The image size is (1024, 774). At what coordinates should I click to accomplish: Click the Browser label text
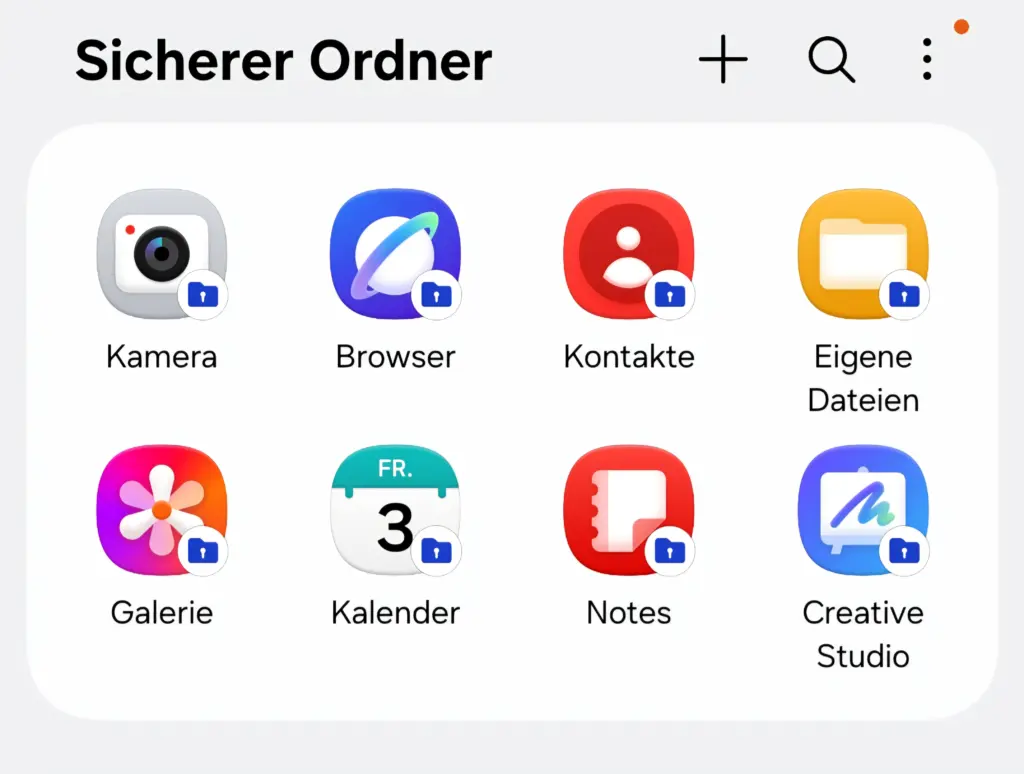396,357
